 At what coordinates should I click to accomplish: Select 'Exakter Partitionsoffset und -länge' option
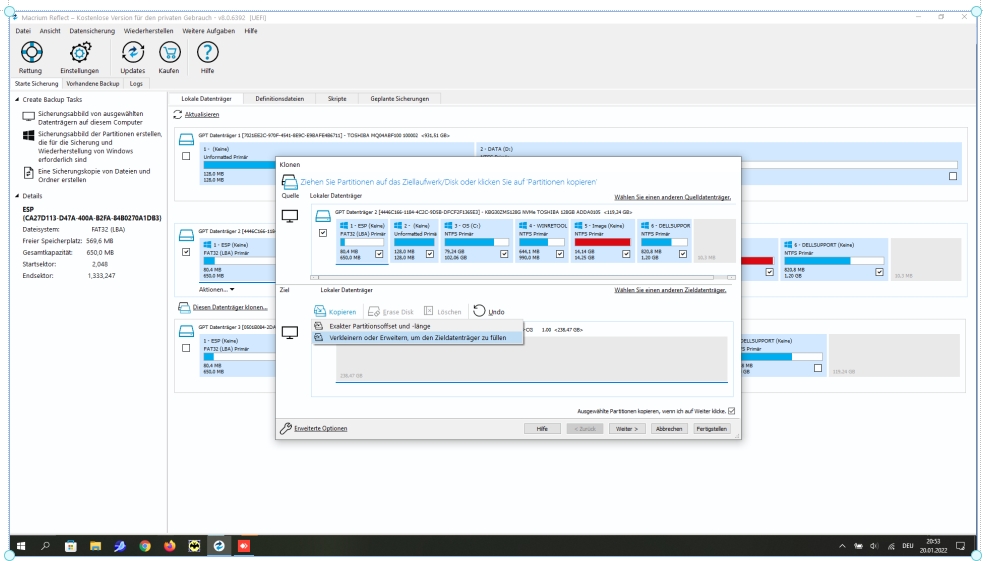[x=418, y=326]
